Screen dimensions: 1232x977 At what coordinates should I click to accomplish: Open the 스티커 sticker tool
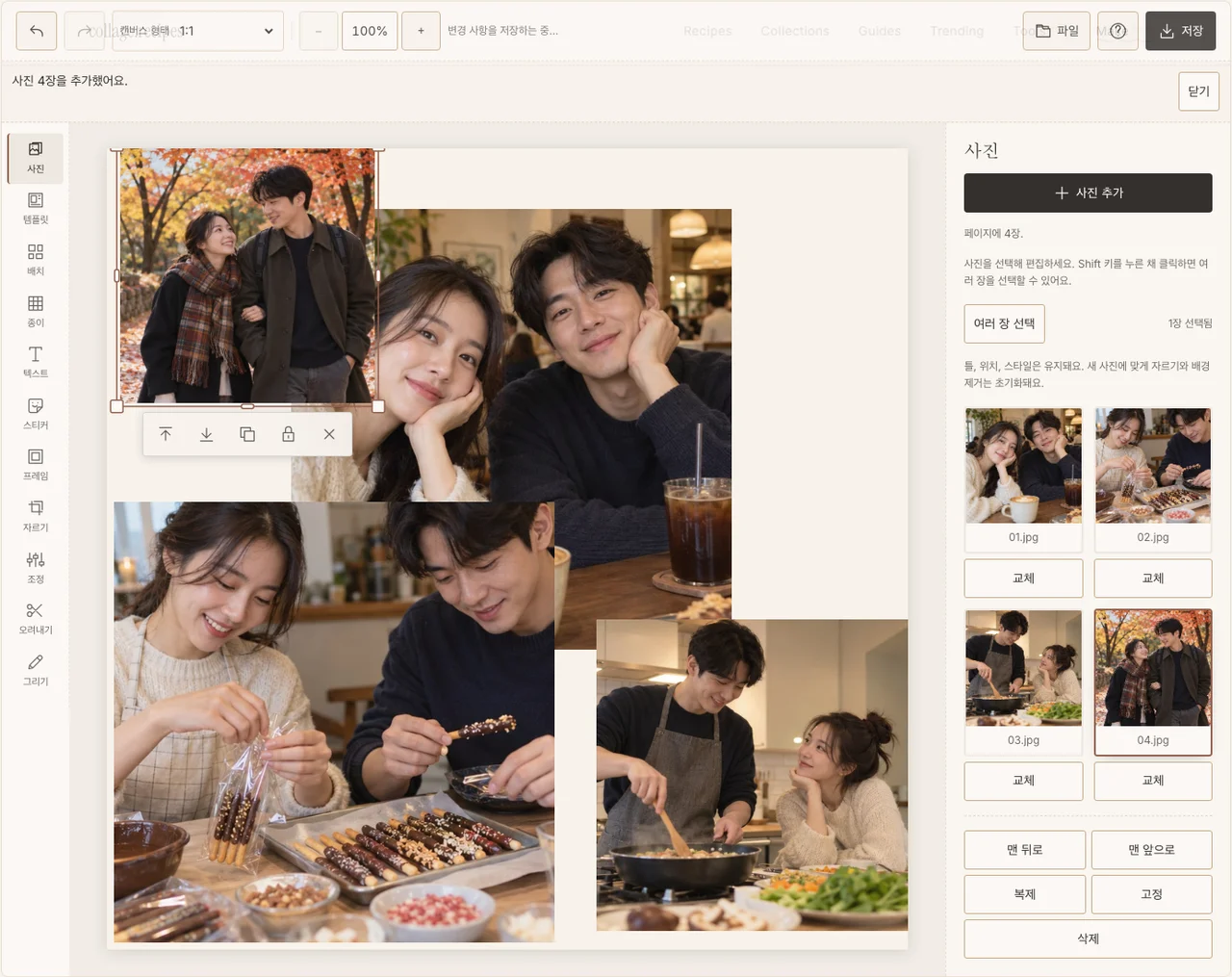pos(36,414)
